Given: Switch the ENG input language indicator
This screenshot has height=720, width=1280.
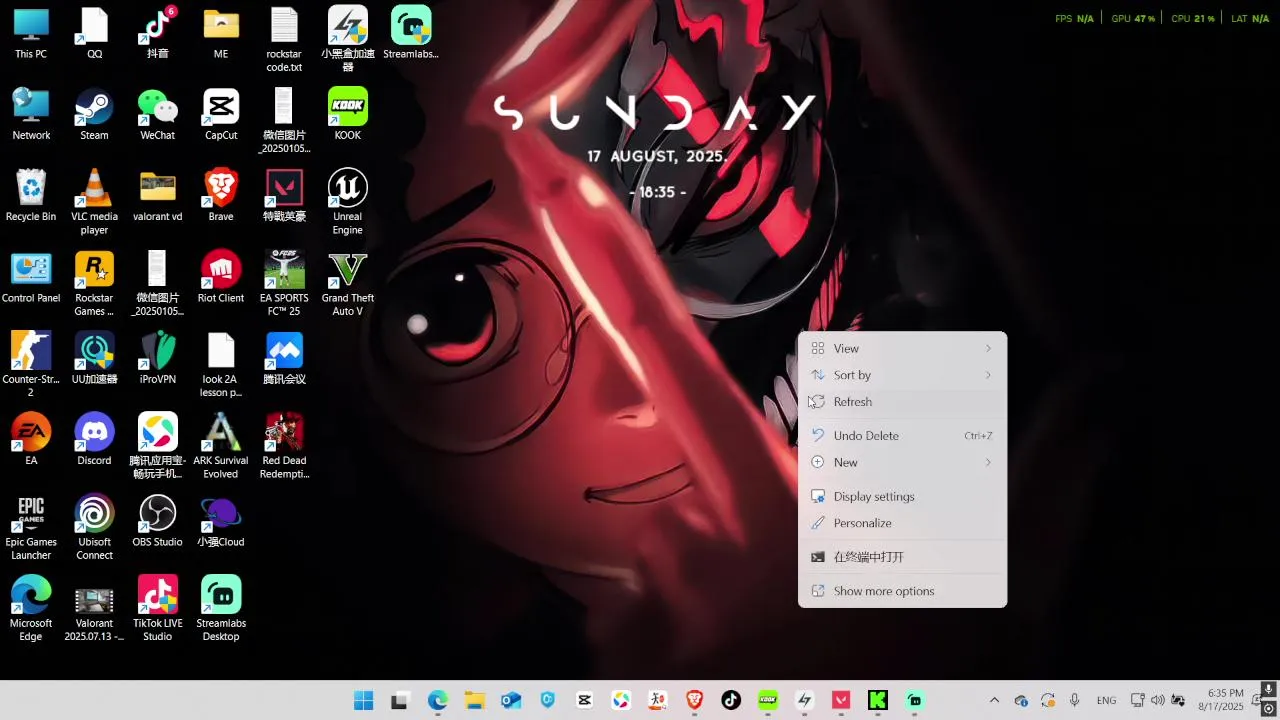Looking at the screenshot, I should click(x=1106, y=700).
